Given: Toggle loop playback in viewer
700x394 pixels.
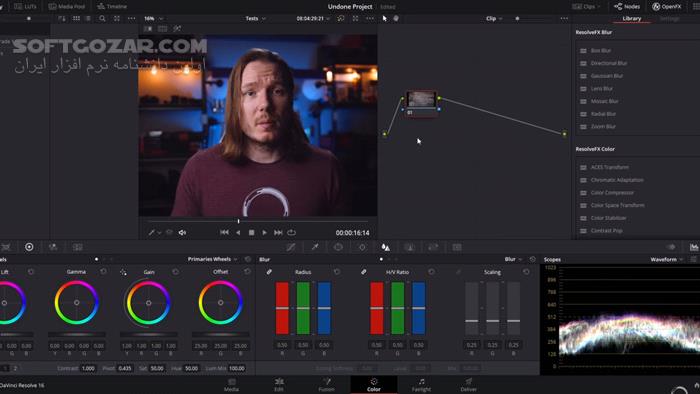Looking at the screenshot, I should [x=292, y=232].
